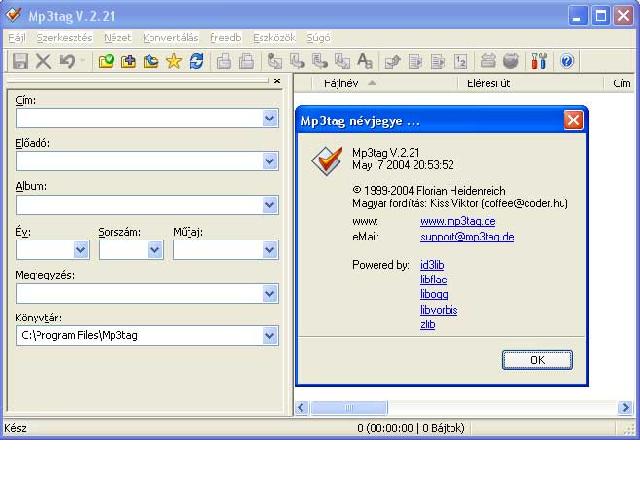Click the Add directory folder plus icon
The height and width of the screenshot is (480, 640).
(129, 61)
